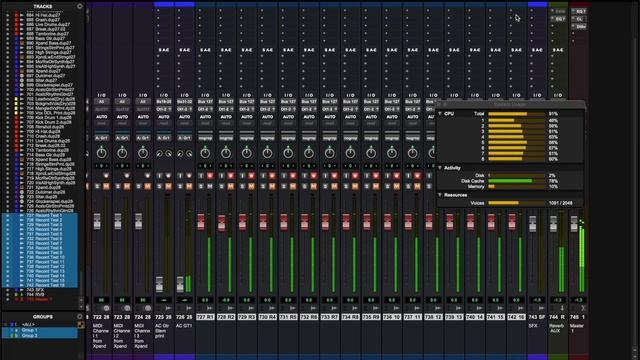Mute track 725

coord(169,186)
